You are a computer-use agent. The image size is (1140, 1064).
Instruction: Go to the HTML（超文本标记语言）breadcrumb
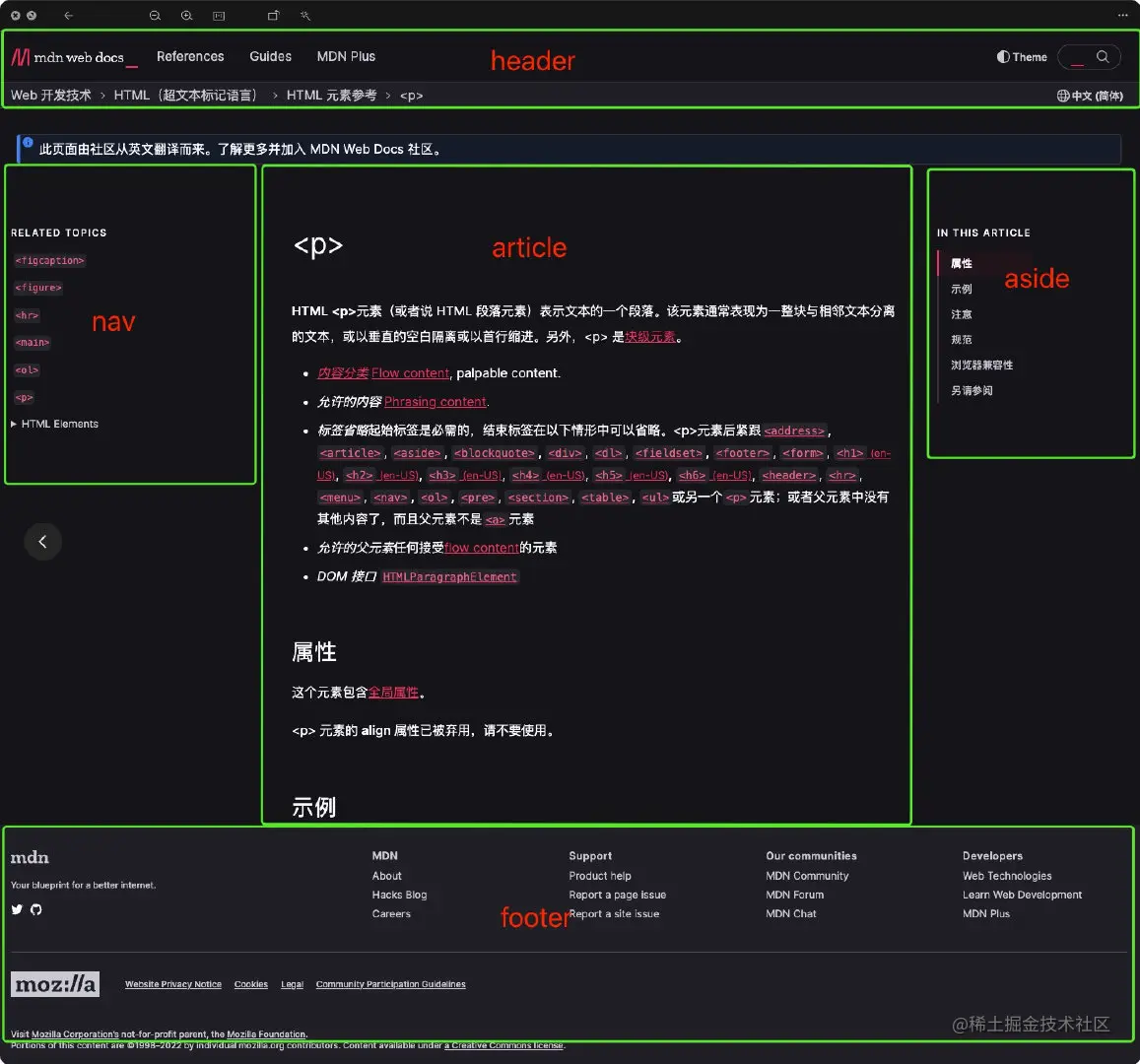188,96
